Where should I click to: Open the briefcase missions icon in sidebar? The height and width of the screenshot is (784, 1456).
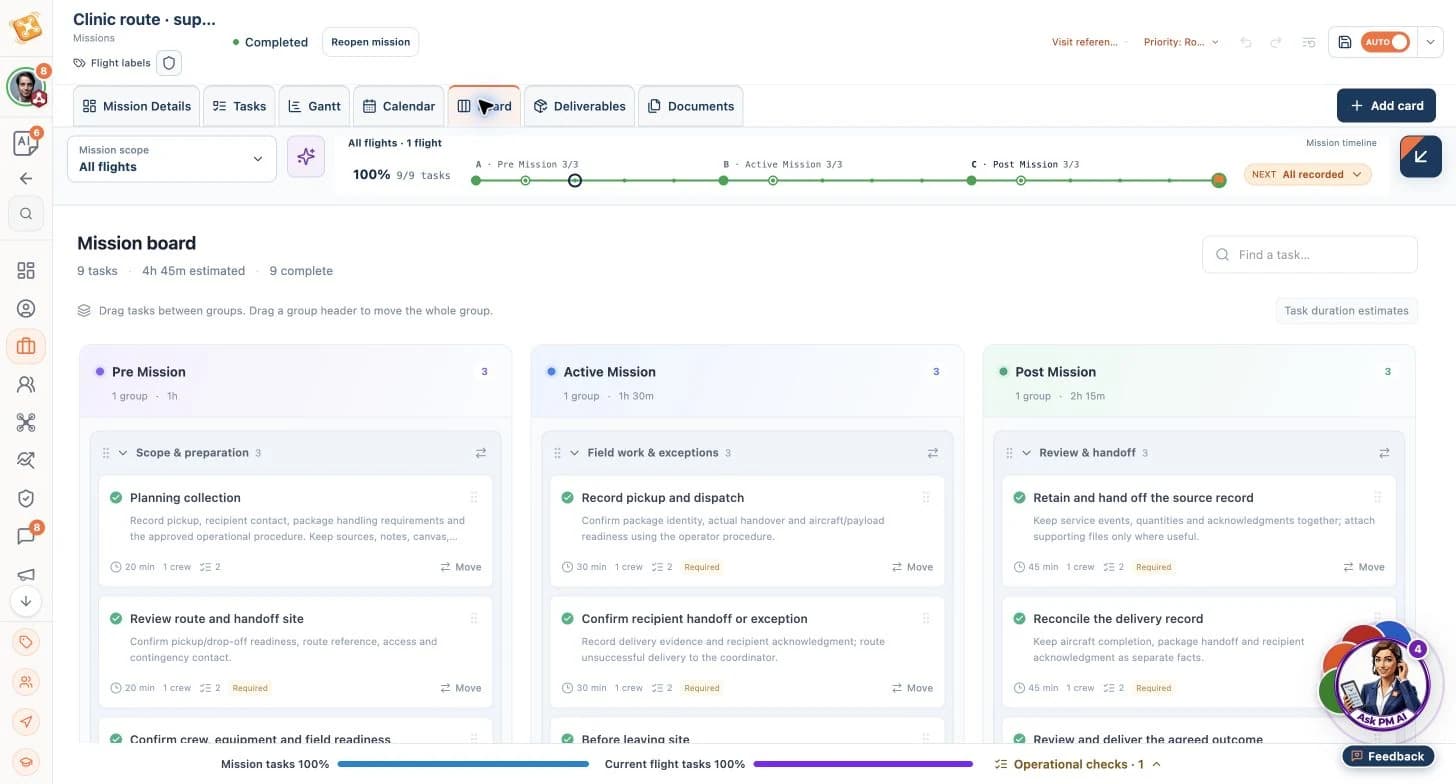26,346
